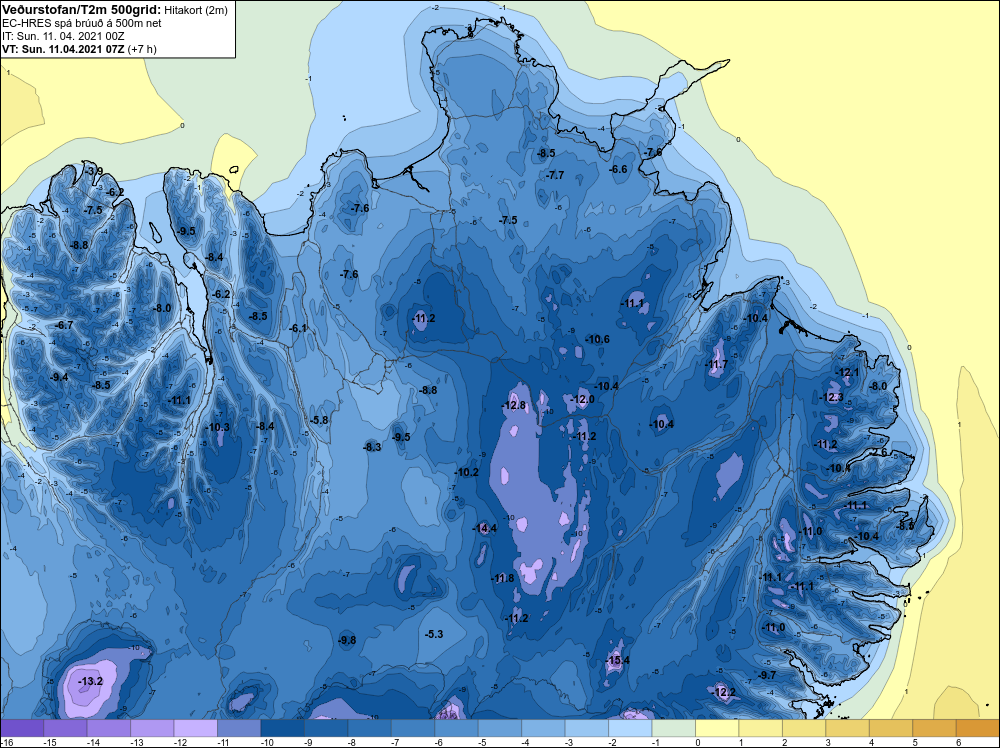Viewport: 1000px width, 748px height.
Task: Click the -6.7 temperature label
Action: click(64, 325)
